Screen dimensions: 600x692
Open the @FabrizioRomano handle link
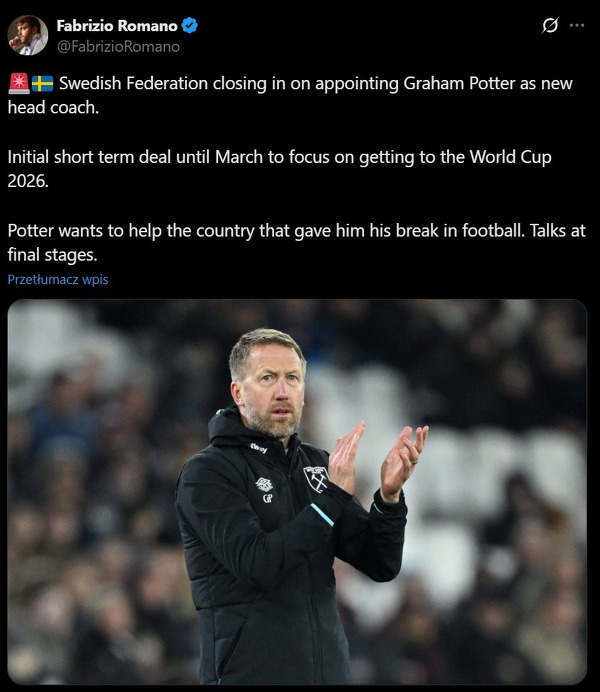(x=118, y=47)
